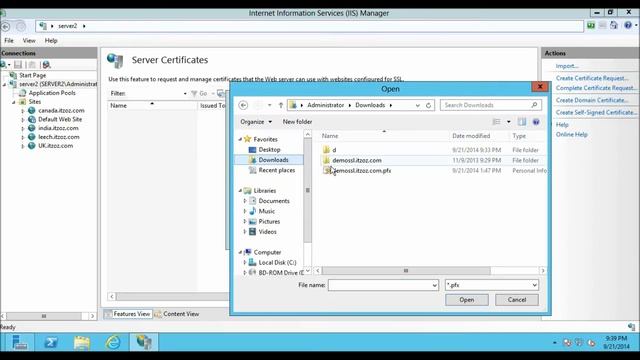Image resolution: width=640 pixels, height=360 pixels.
Task: Click Open button in the dialog
Action: pos(467,300)
